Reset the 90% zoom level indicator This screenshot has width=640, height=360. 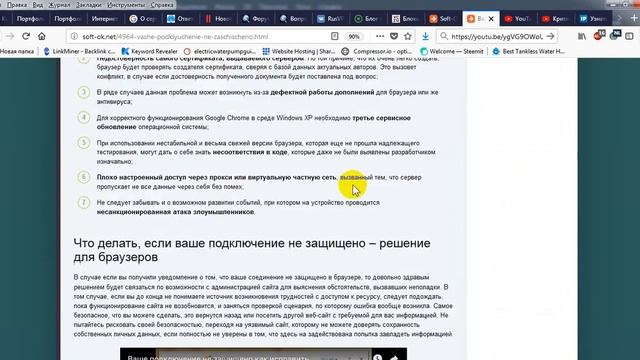point(354,37)
